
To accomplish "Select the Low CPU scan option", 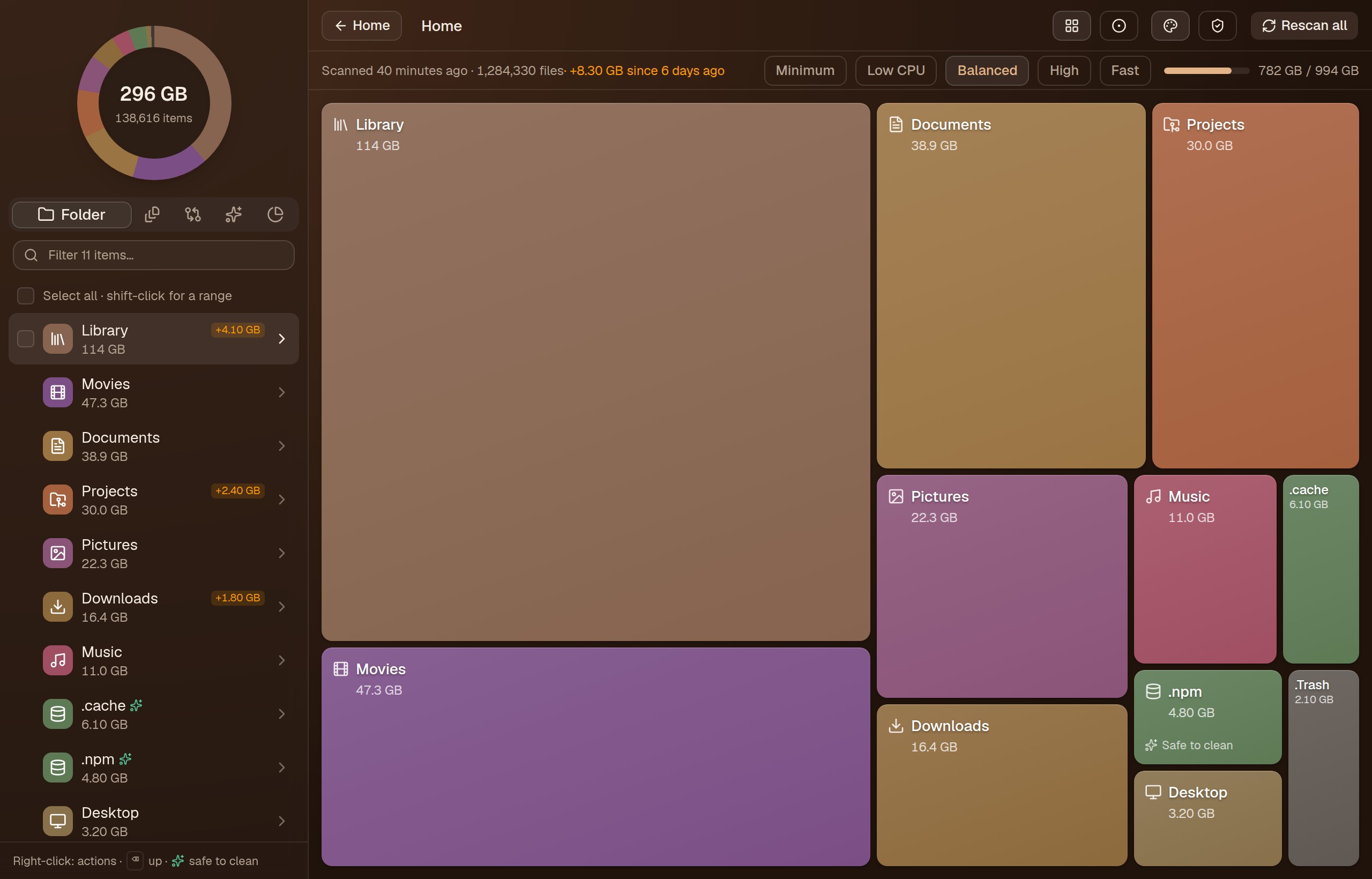I will pos(896,71).
